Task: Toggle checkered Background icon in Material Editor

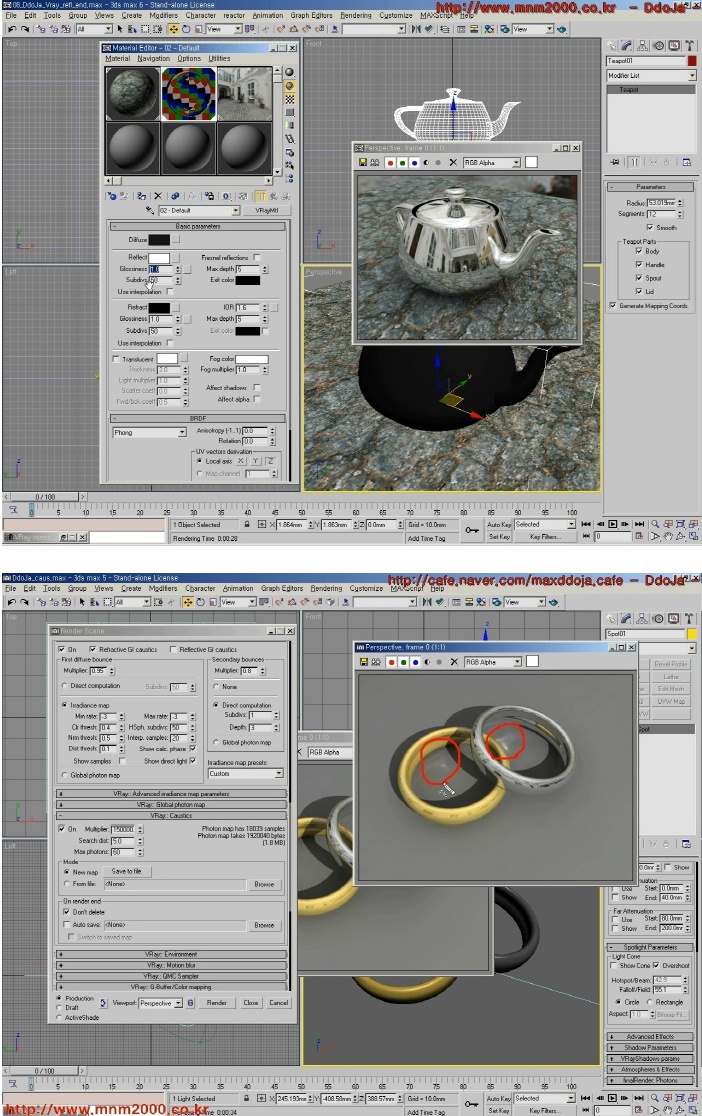Action: [289, 99]
